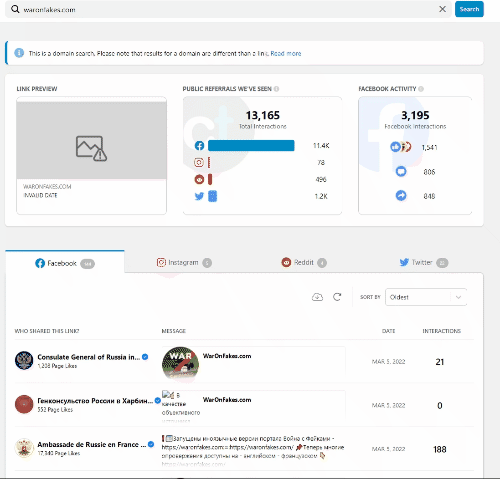Open Consulate General of Russia page name
This screenshot has width=500, height=479.
(x=89, y=357)
